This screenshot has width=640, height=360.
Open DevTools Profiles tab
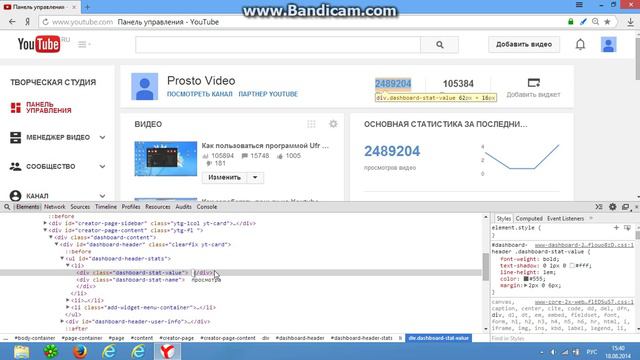131,207
